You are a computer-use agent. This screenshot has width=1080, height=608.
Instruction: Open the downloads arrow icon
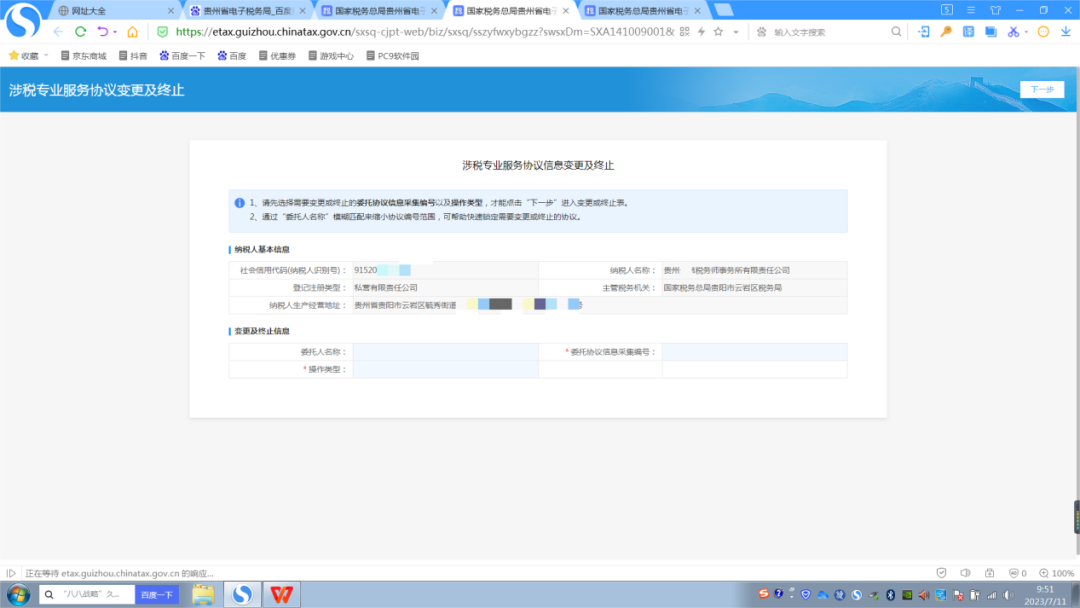[1066, 32]
